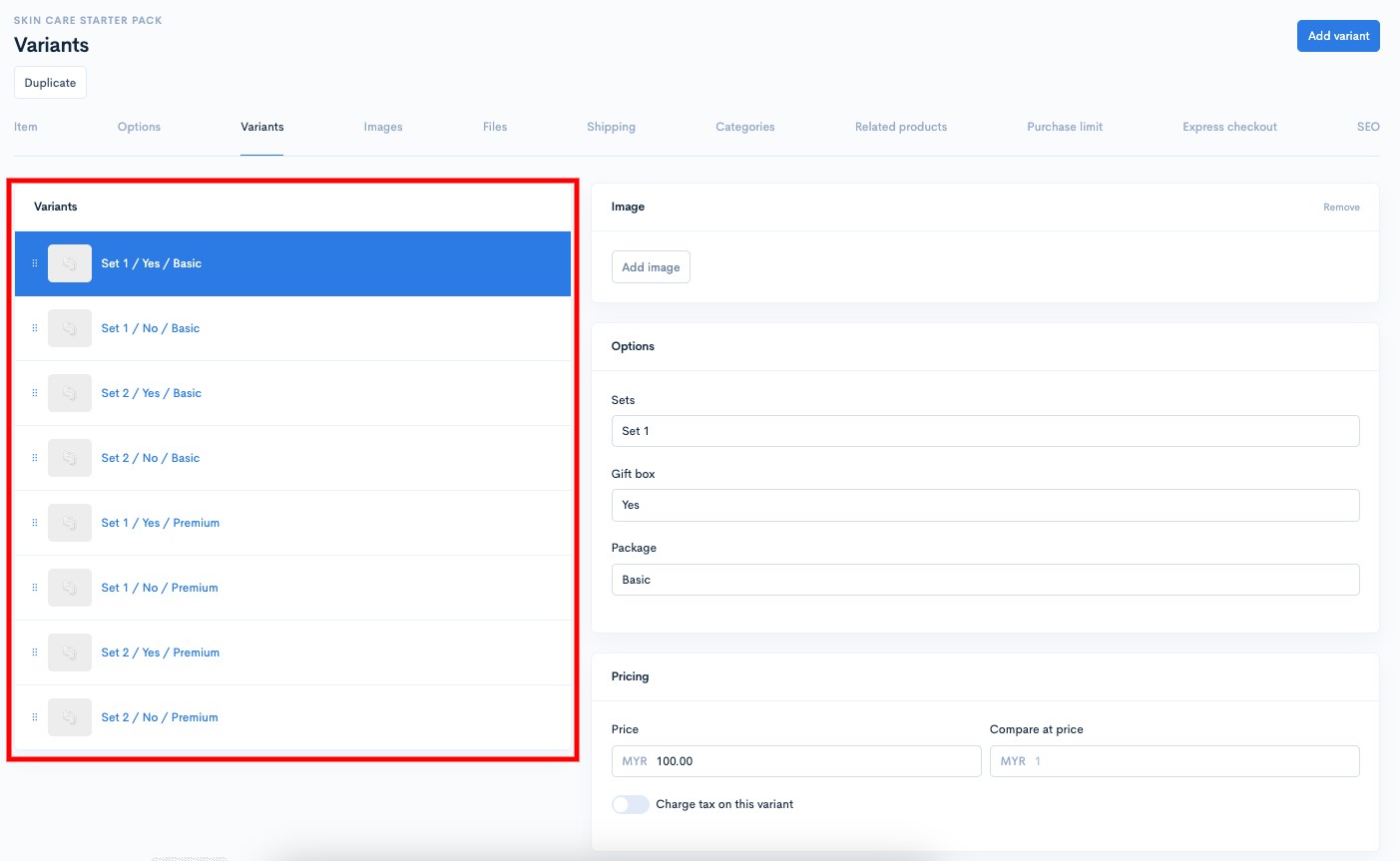This screenshot has width=1400, height=861.
Task: Open the Images tab
Action: click(383, 127)
